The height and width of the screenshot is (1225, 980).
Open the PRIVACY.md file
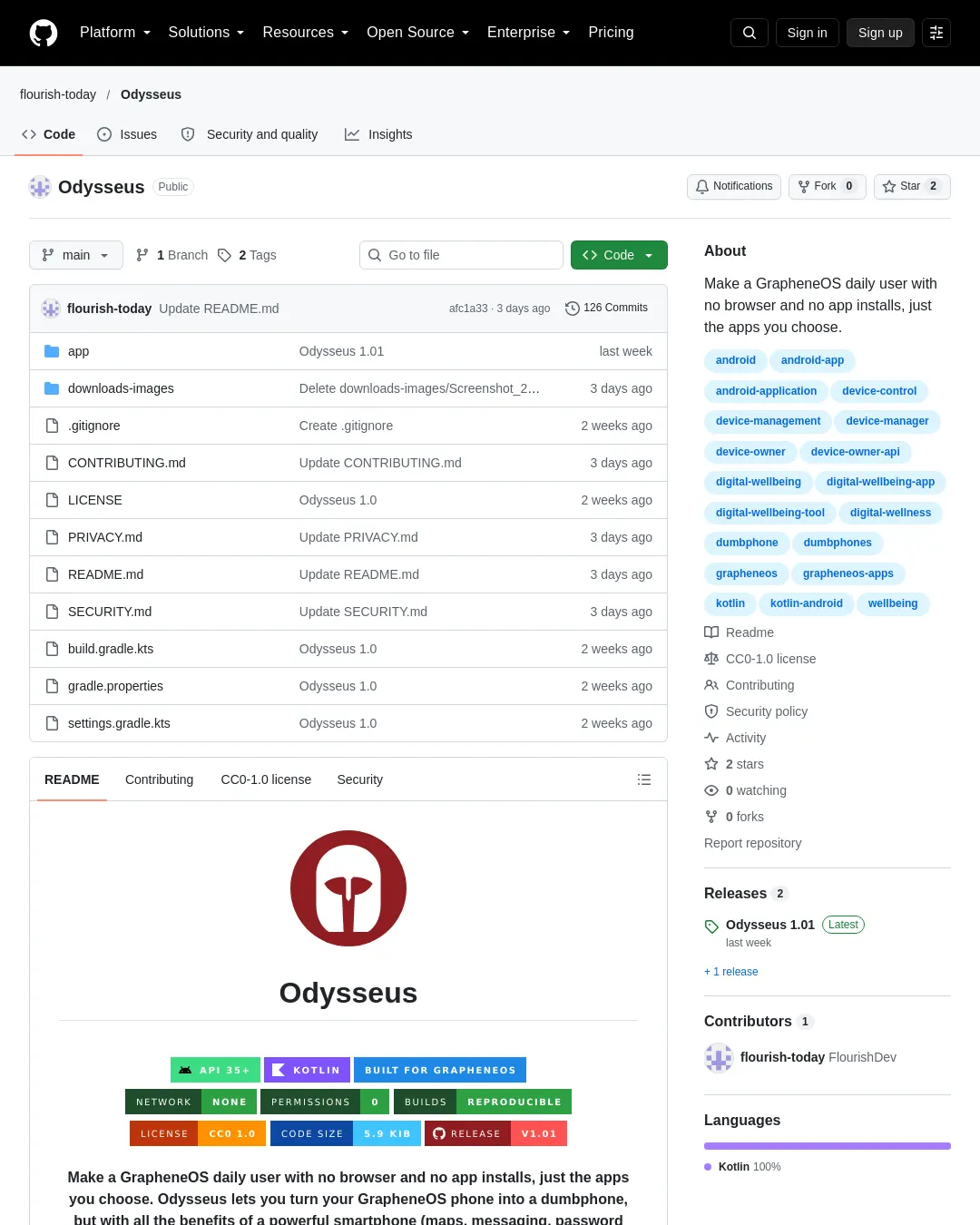(105, 537)
